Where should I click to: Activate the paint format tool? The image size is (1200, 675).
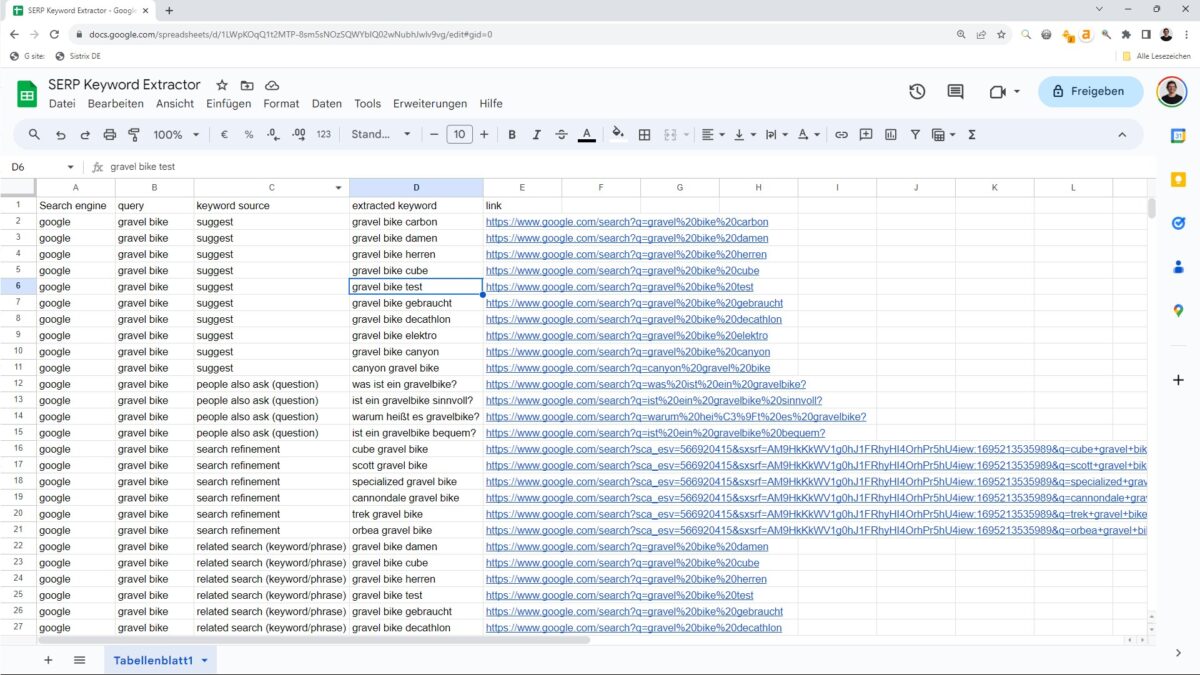pos(134,134)
